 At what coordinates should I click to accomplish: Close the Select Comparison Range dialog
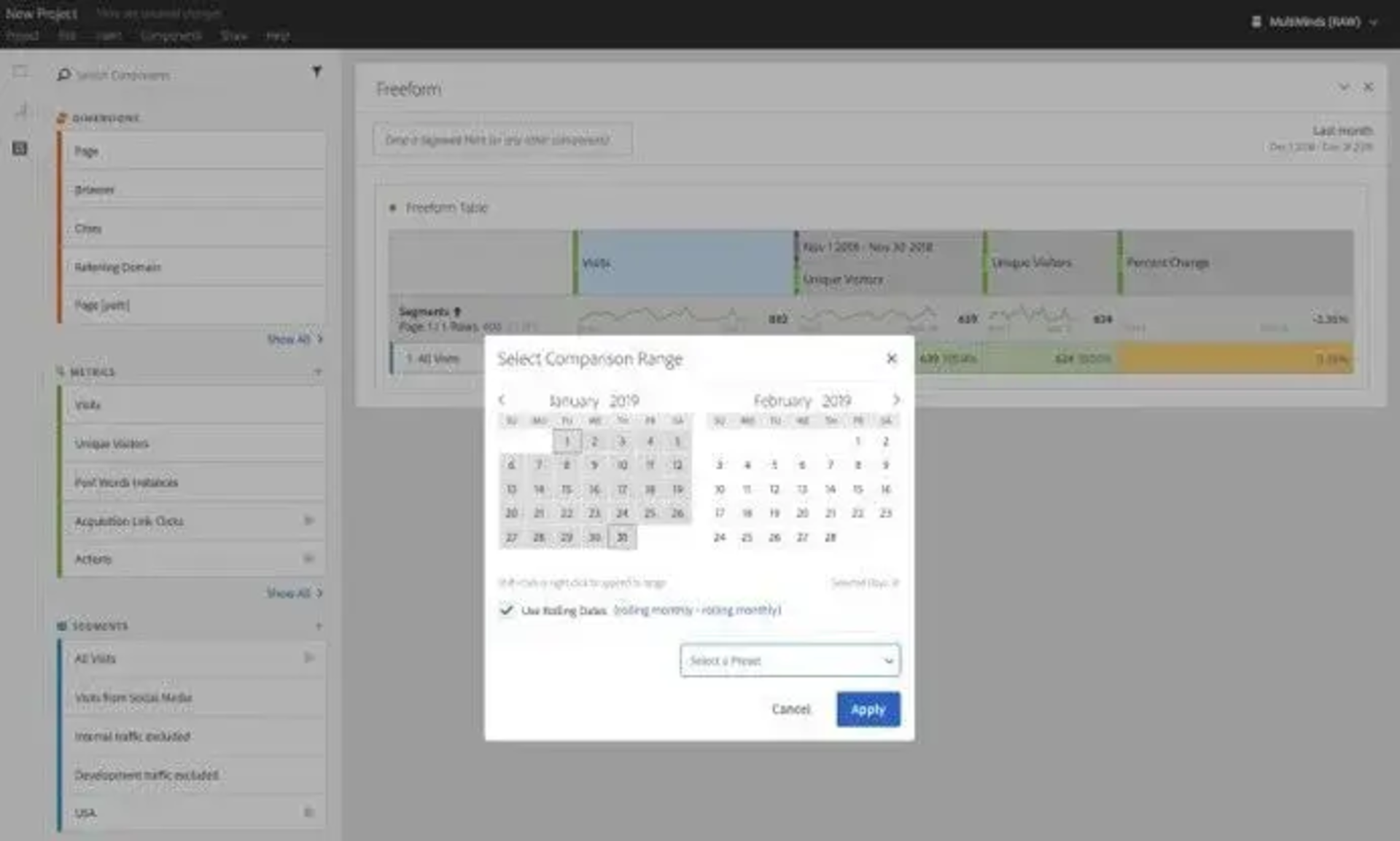click(891, 359)
